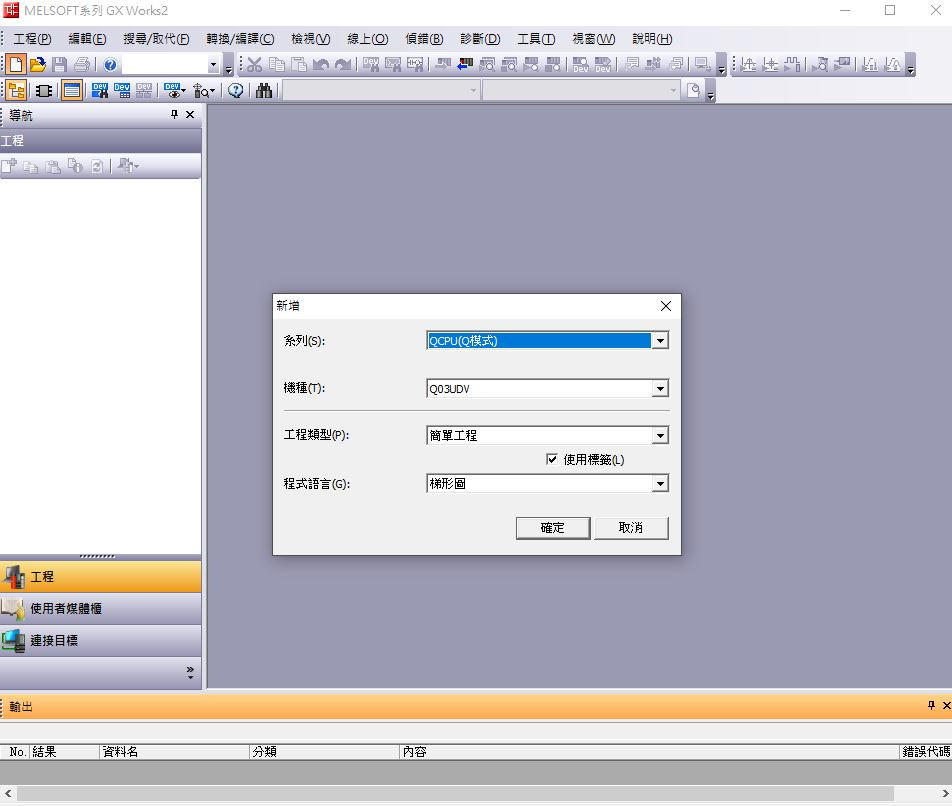Click the Cross Reference Dev binoculars icon
This screenshot has height=806, width=952.
pos(100,91)
